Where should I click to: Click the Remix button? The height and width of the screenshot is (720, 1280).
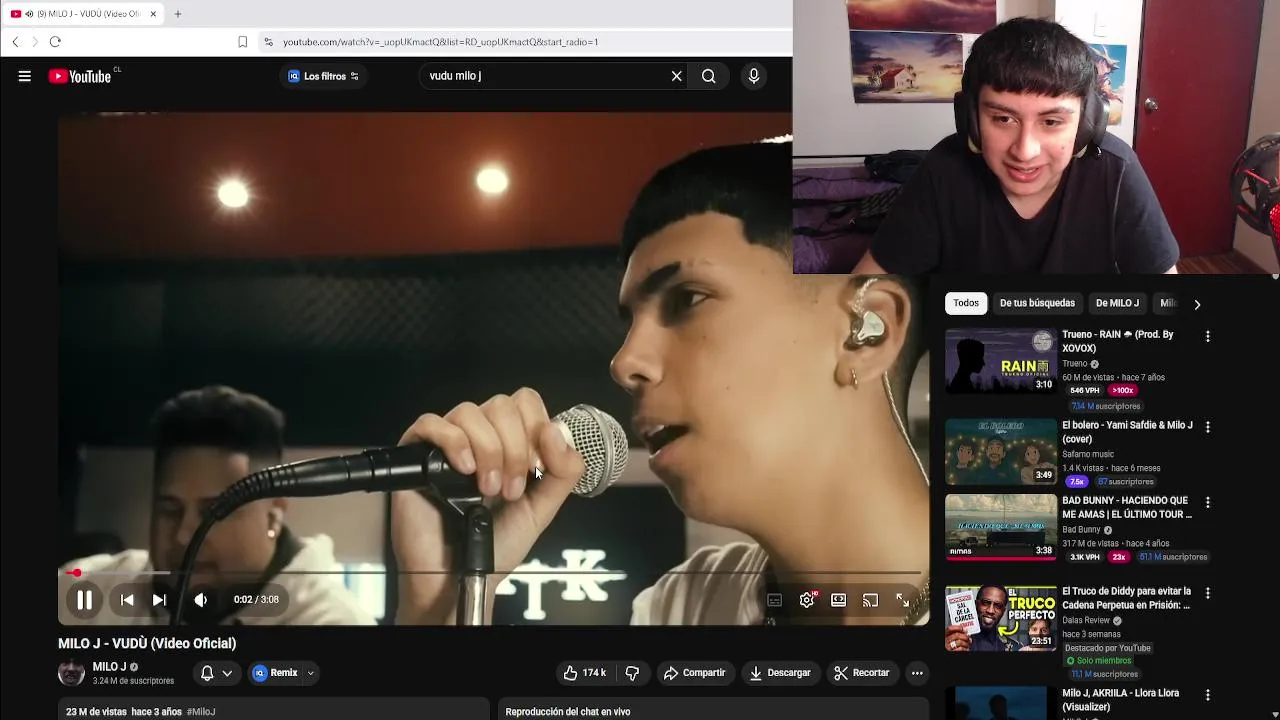pos(275,673)
